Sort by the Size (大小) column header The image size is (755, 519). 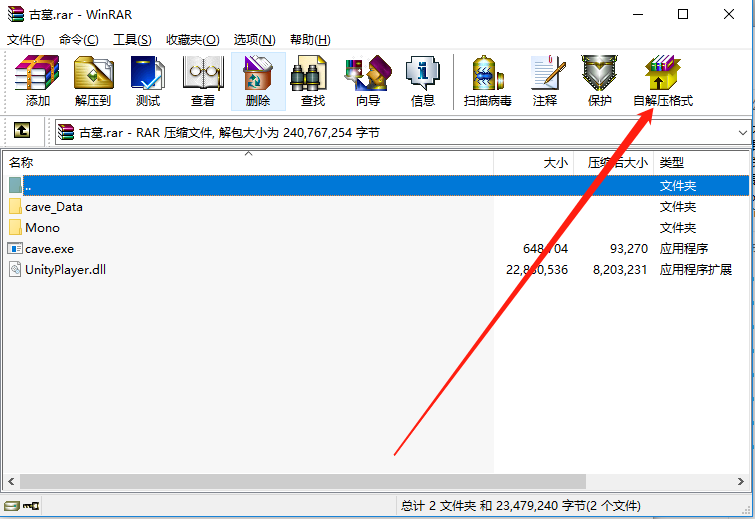pos(534,163)
